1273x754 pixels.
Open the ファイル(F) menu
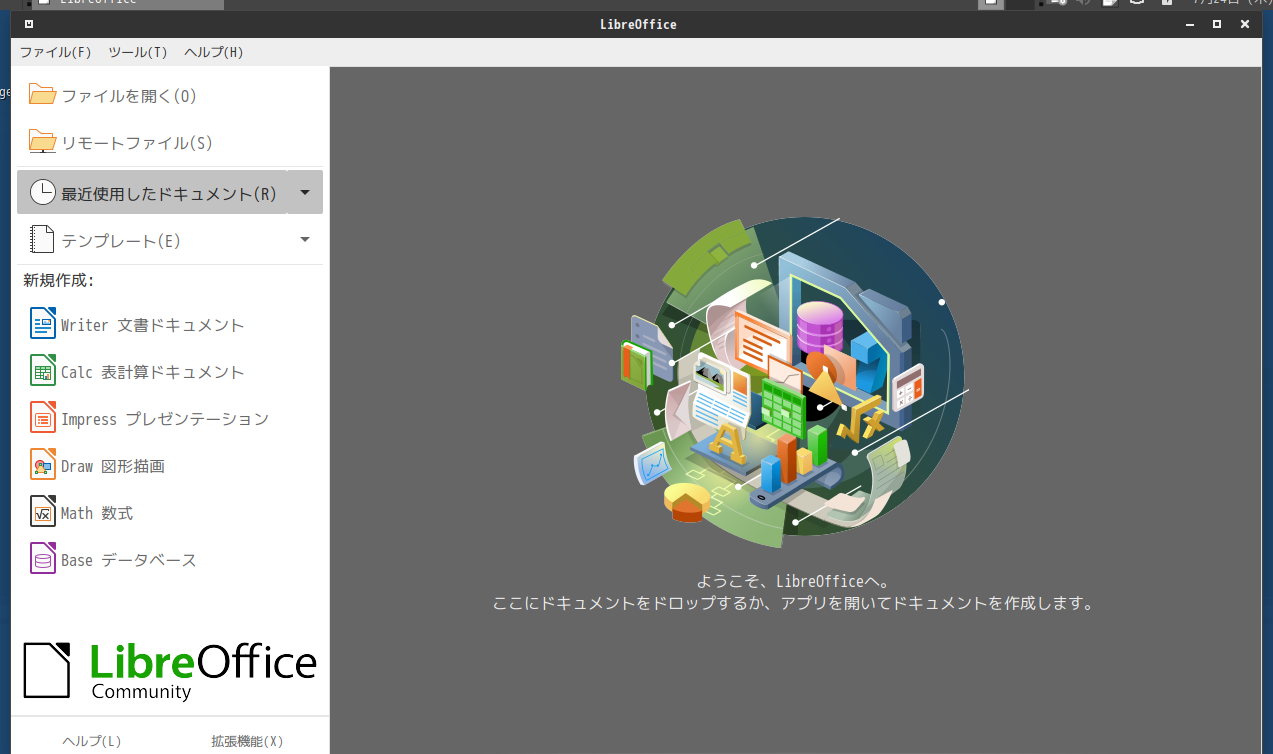tap(55, 52)
